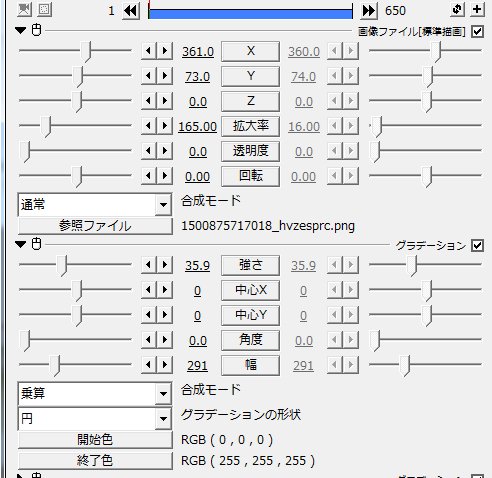
Task: Decrease left 透明度 value with left arrow
Action: pyautogui.click(x=148, y=151)
